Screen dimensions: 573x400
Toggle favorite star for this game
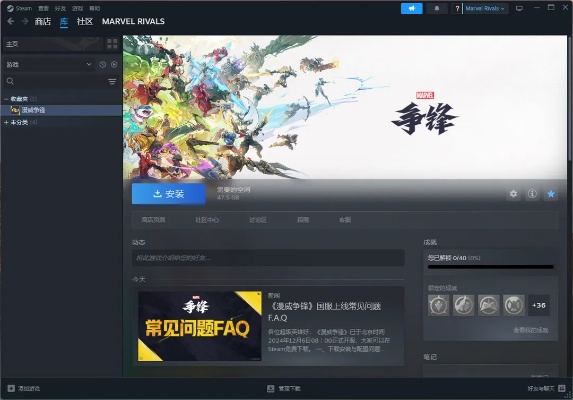click(551, 194)
